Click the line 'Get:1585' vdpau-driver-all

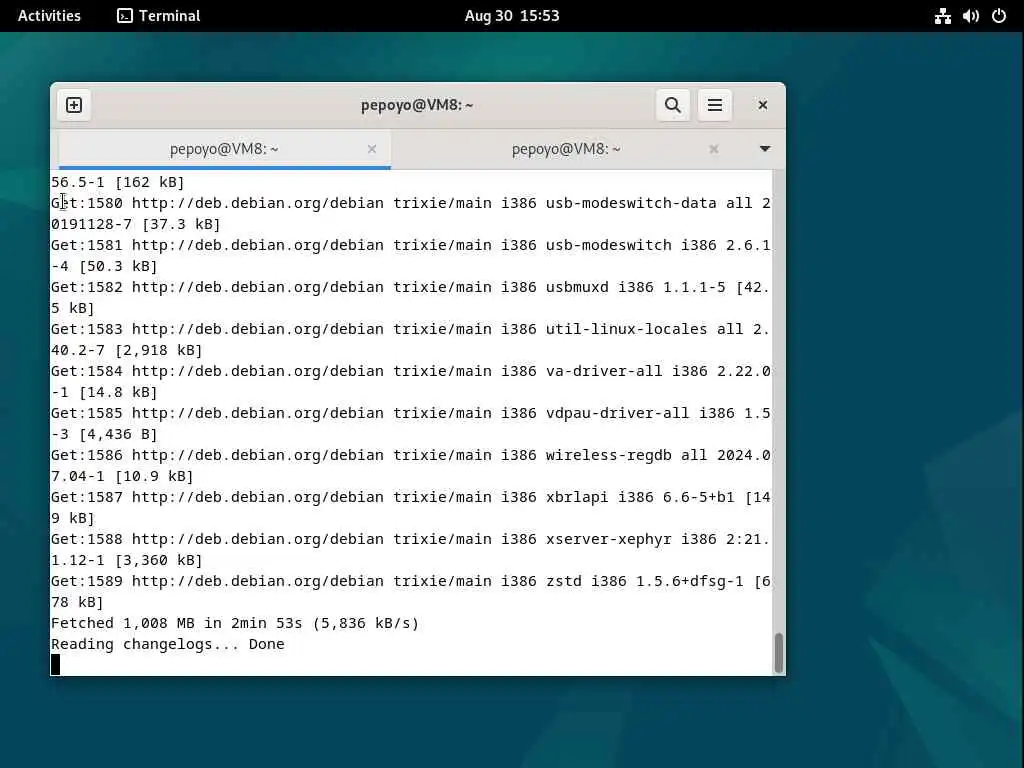[x=411, y=413]
